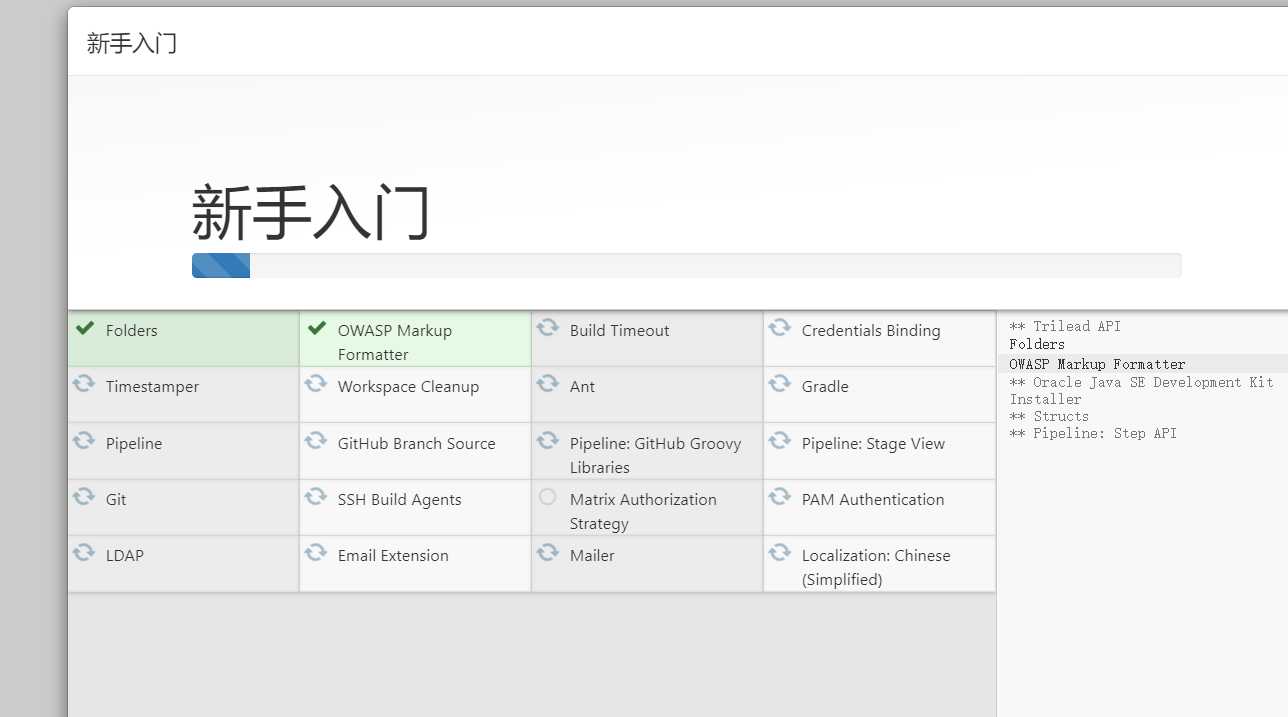Screen dimensions: 1288x717
Task: Click the refresh icon beside Timestamper
Action: click(x=83, y=383)
